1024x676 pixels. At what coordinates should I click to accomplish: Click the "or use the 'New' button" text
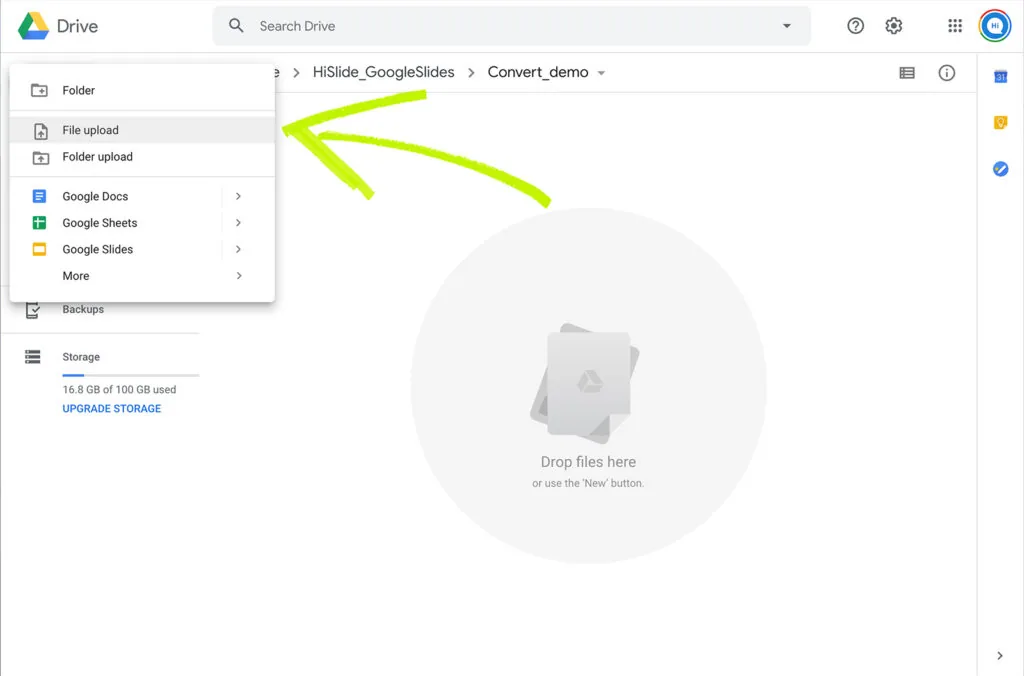point(588,483)
